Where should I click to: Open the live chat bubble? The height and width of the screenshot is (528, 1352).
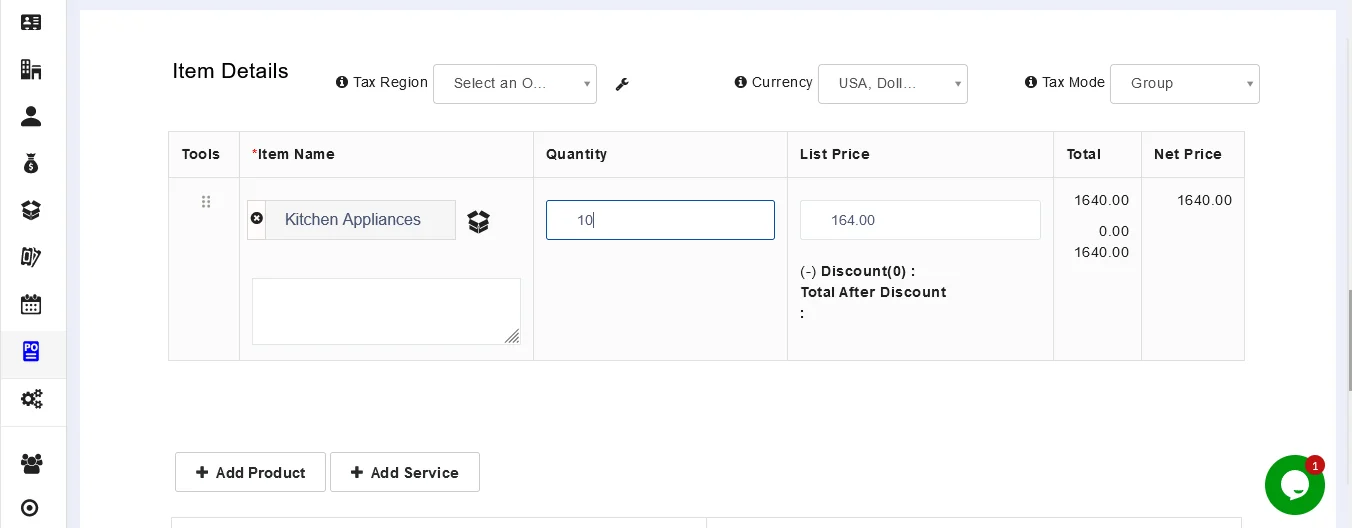(1294, 485)
